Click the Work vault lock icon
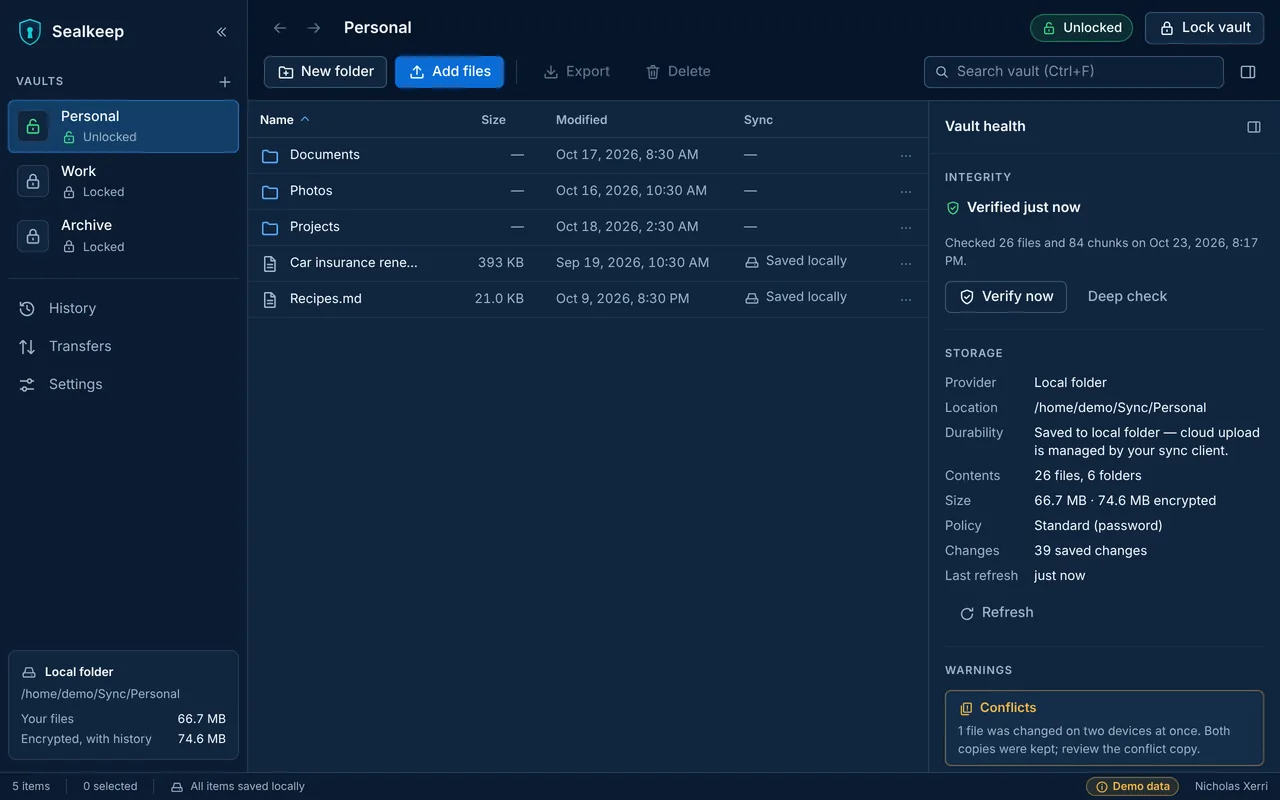Image resolution: width=1280 pixels, height=800 pixels. click(33, 181)
